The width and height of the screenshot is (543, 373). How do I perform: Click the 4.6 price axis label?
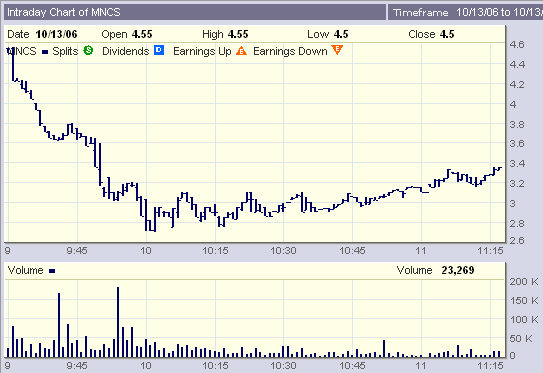click(x=517, y=44)
